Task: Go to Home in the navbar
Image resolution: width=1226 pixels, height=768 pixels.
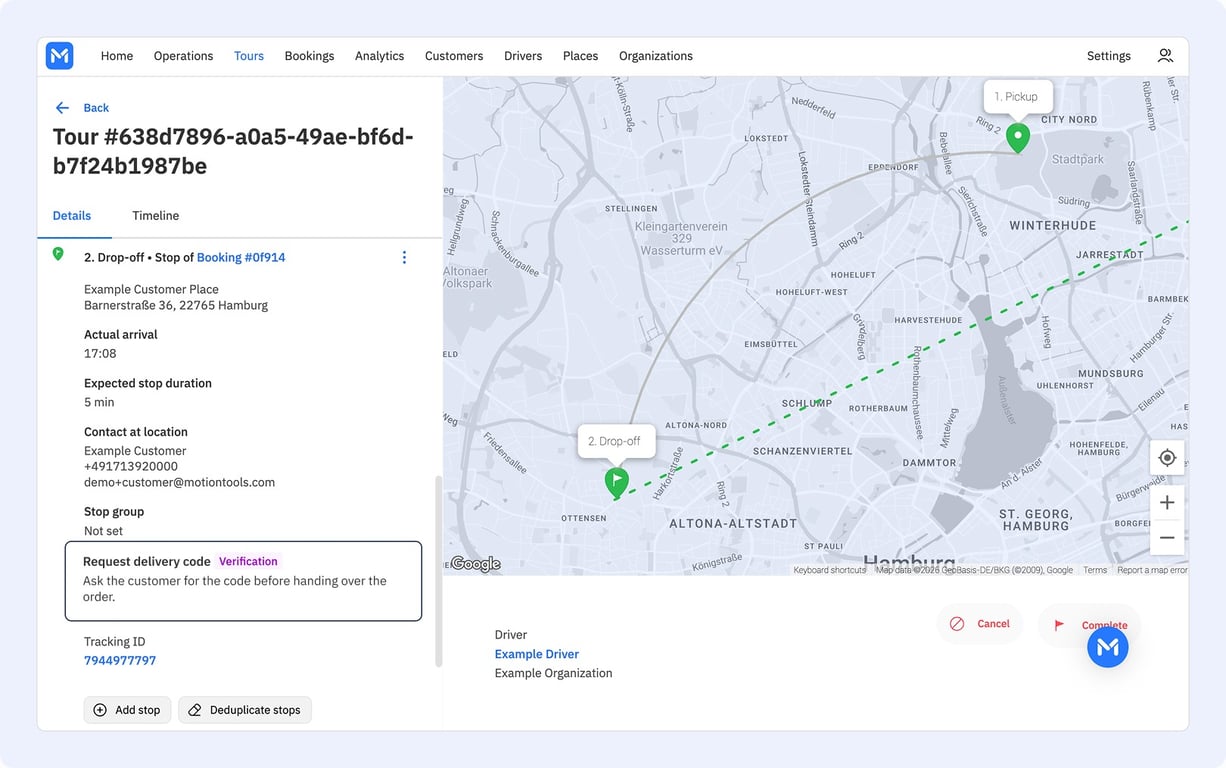Action: coord(117,56)
